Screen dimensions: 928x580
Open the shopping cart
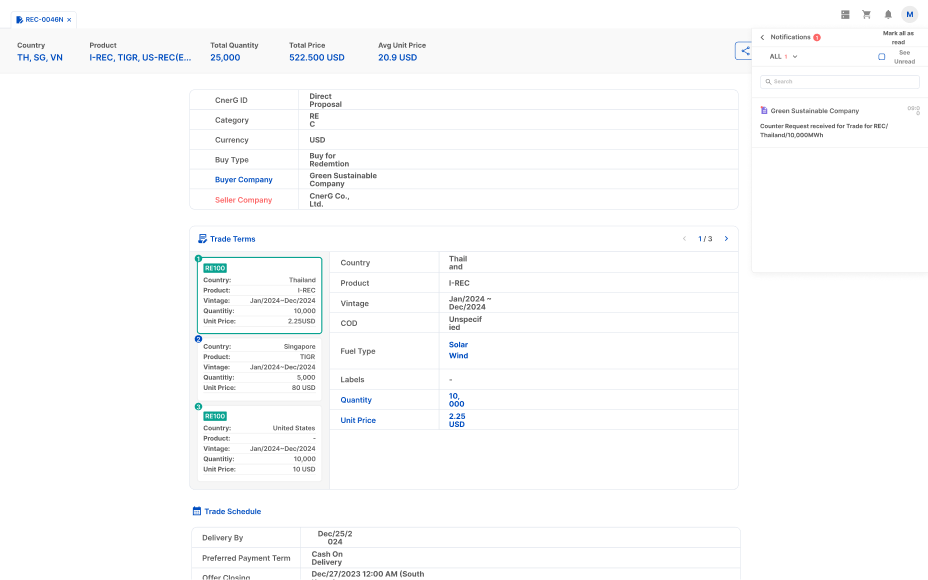pyautogui.click(x=866, y=15)
